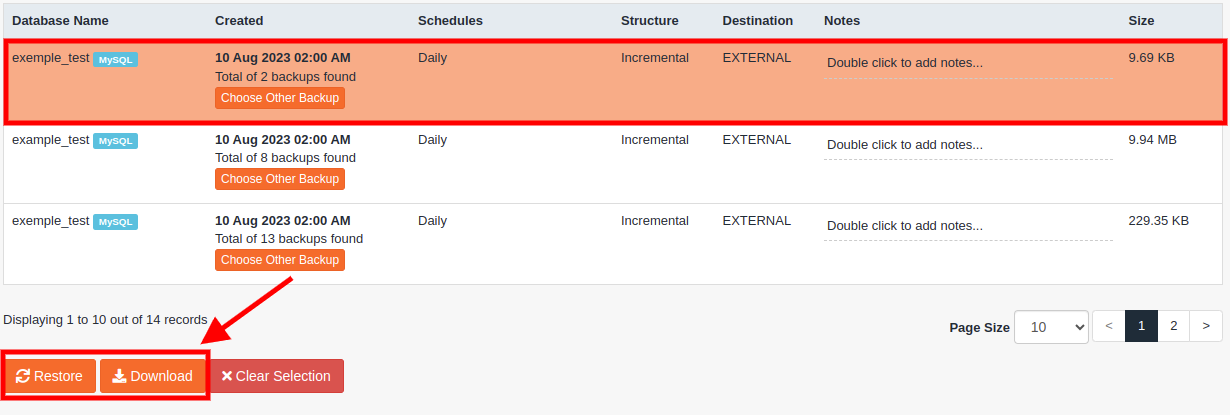The height and width of the screenshot is (415, 1230).
Task: Choose Other Backup for the 9.69 KB row
Action: point(280,98)
